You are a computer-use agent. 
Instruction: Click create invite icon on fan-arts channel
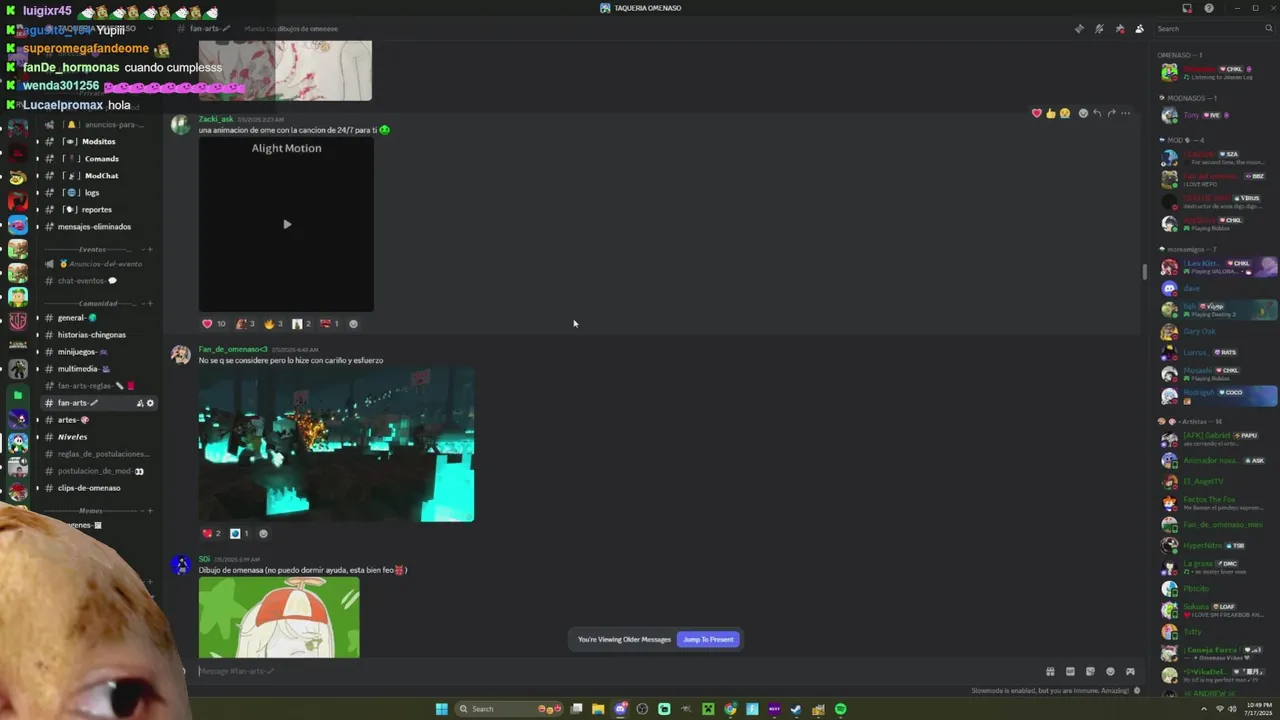[x=140, y=403]
